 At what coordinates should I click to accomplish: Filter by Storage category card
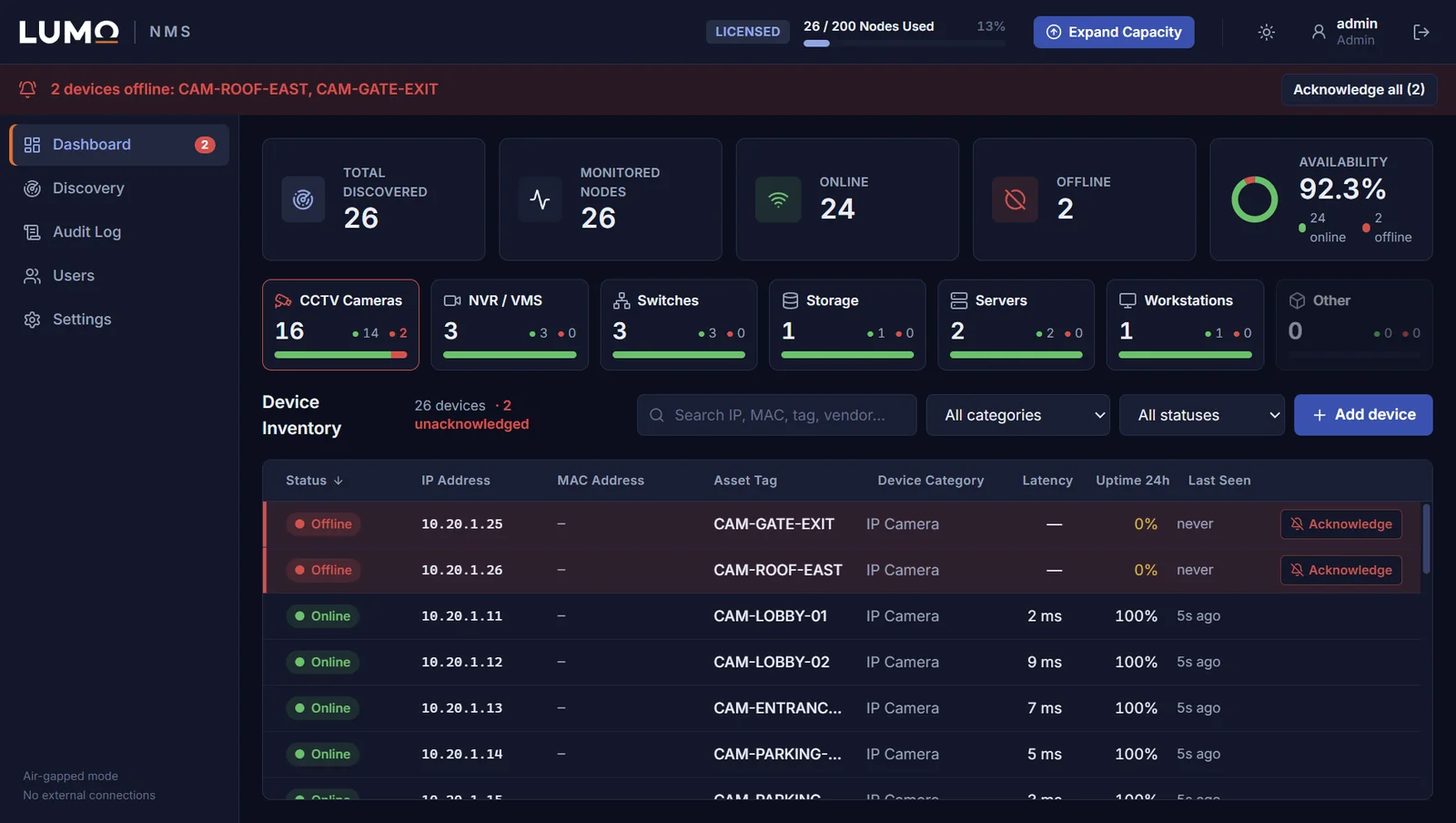tap(847, 325)
